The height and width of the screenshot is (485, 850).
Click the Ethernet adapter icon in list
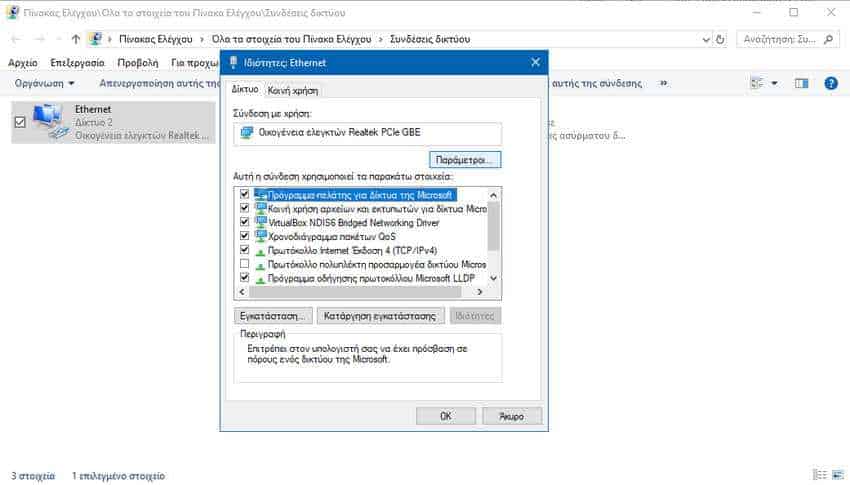50,122
